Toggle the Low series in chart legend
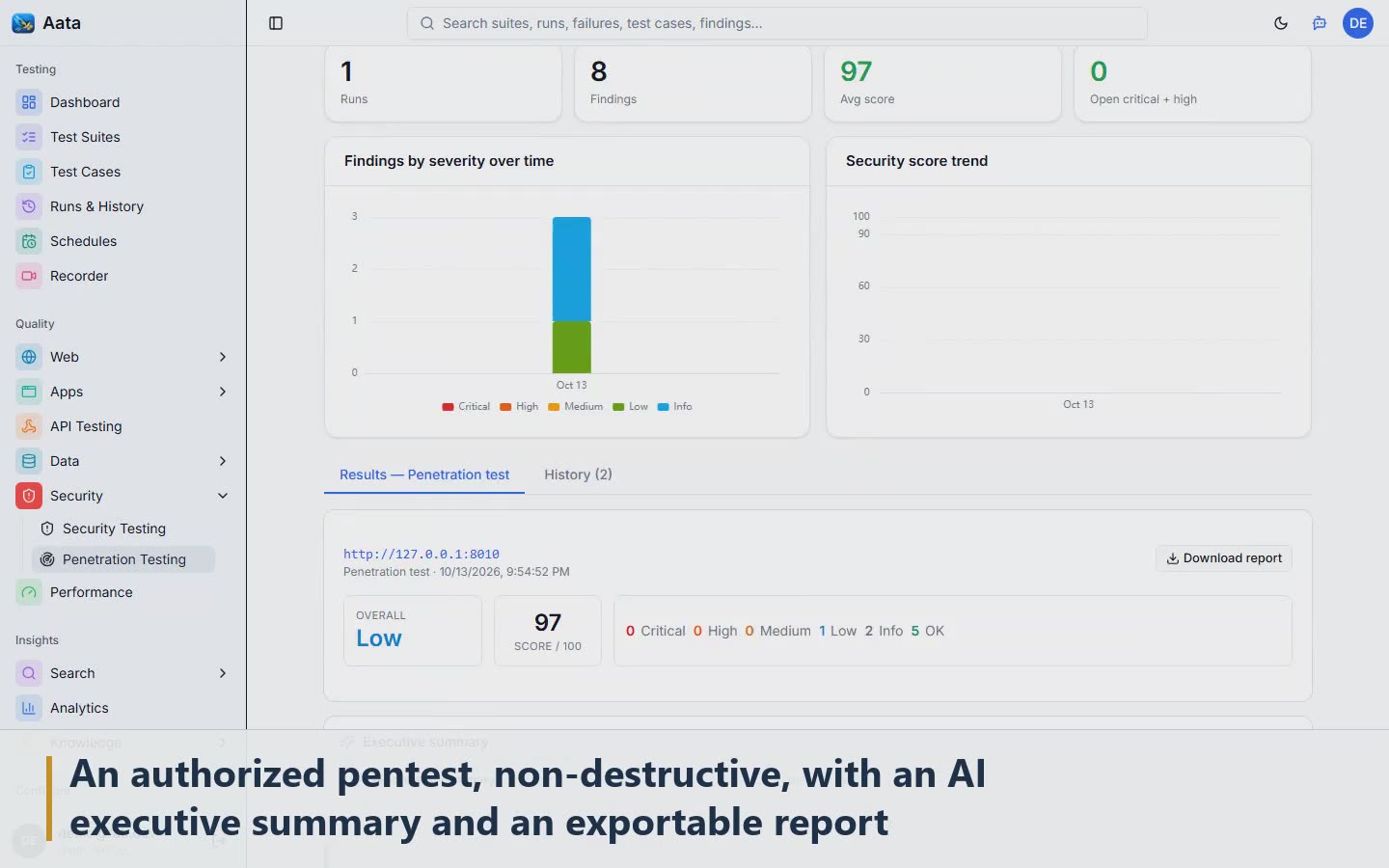1389x868 pixels. click(630, 407)
